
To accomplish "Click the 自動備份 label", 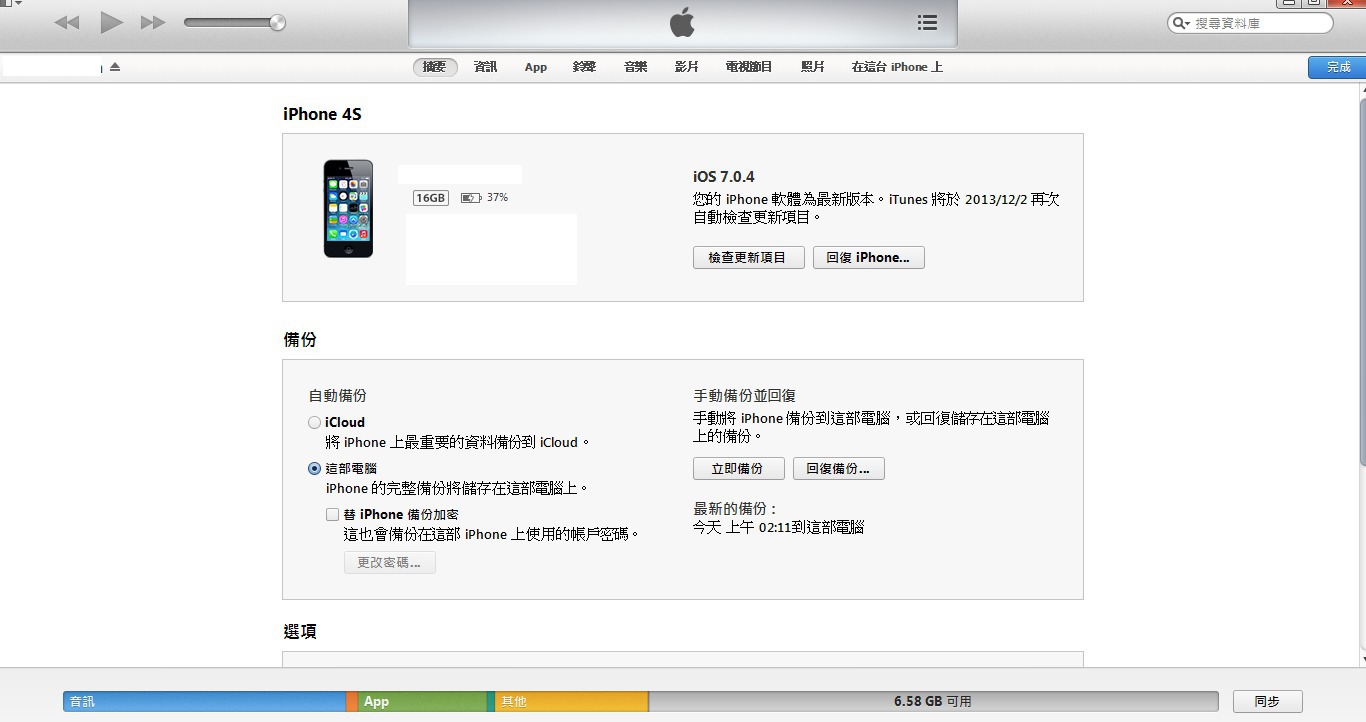I will (338, 396).
